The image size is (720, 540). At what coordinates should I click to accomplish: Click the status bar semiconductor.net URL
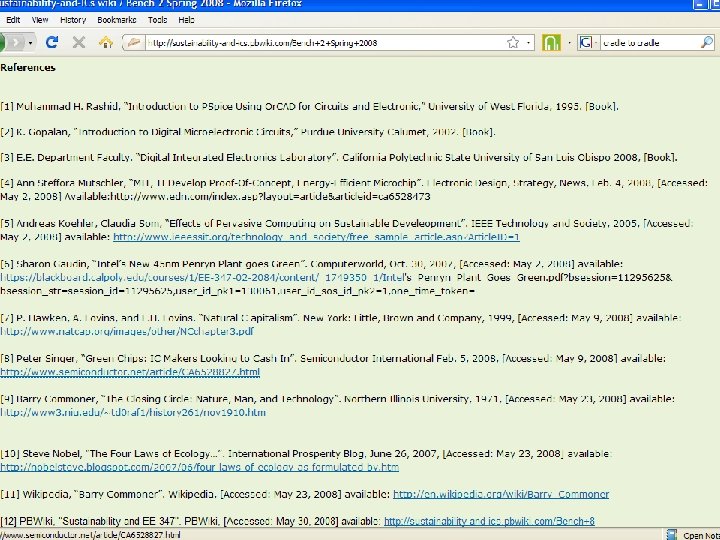click(x=90, y=535)
